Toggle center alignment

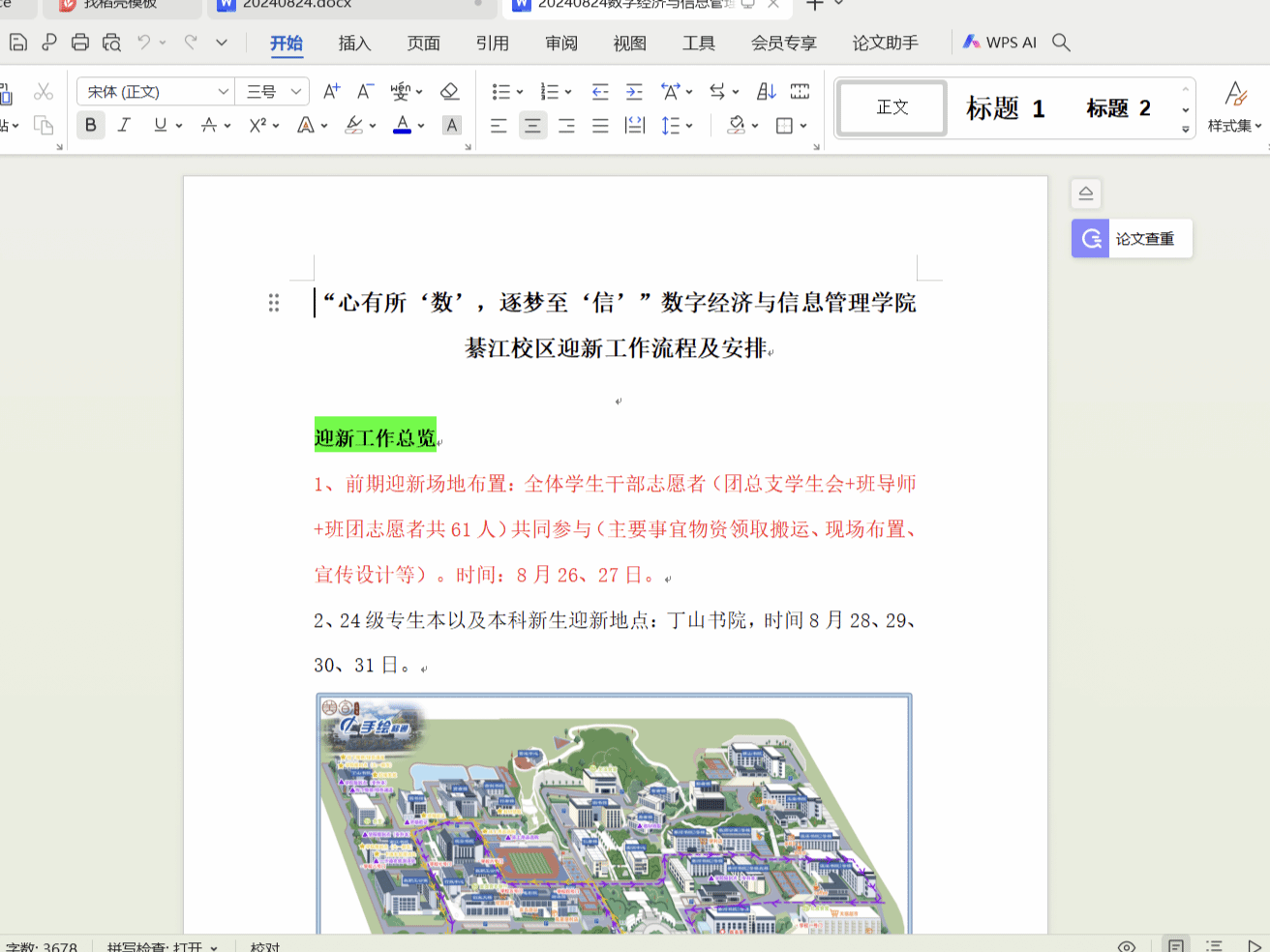pos(532,126)
